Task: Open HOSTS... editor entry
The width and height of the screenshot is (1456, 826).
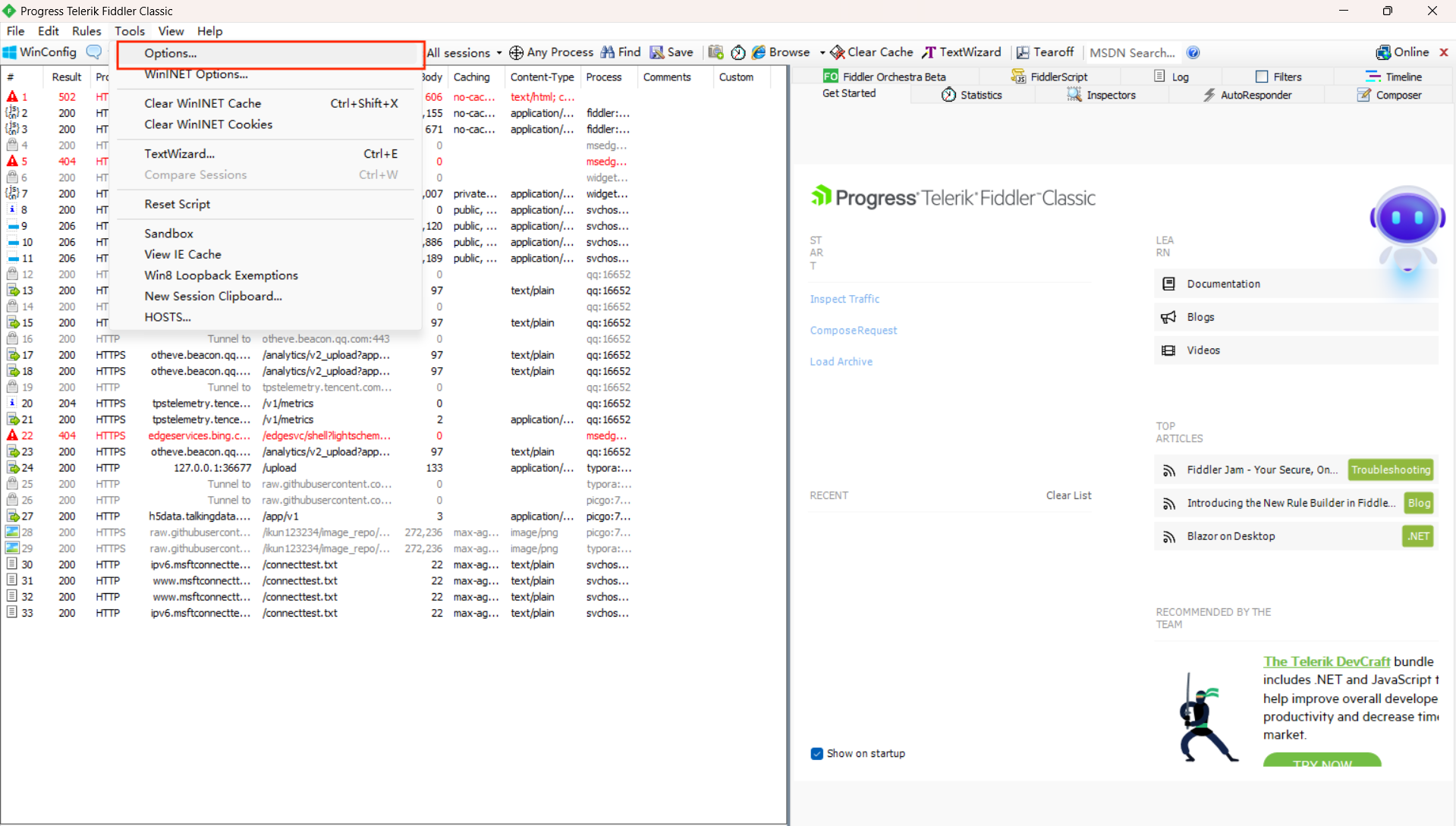Action: 266,317
